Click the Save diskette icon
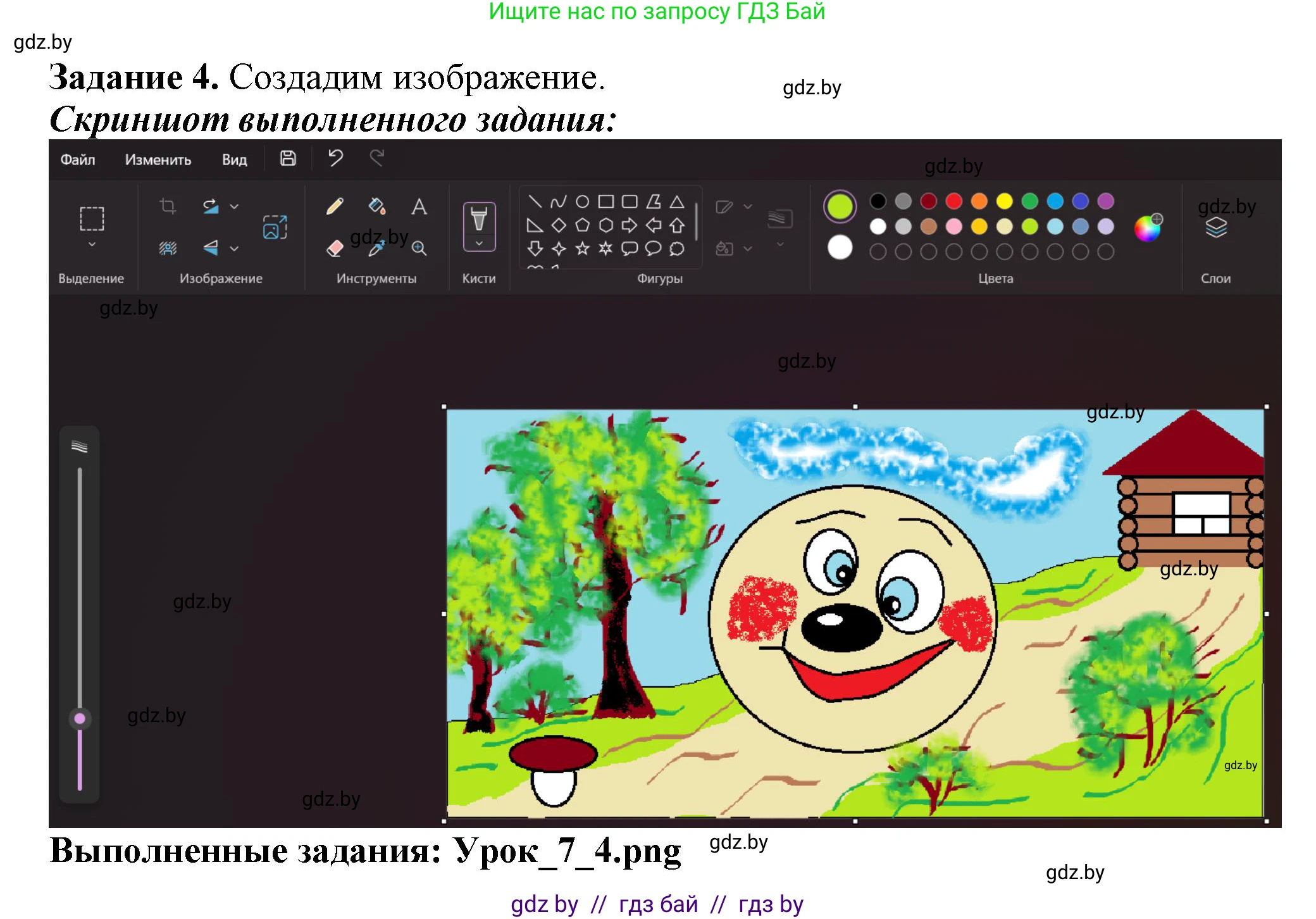Viewport: 1316px width, 919px height. click(288, 158)
